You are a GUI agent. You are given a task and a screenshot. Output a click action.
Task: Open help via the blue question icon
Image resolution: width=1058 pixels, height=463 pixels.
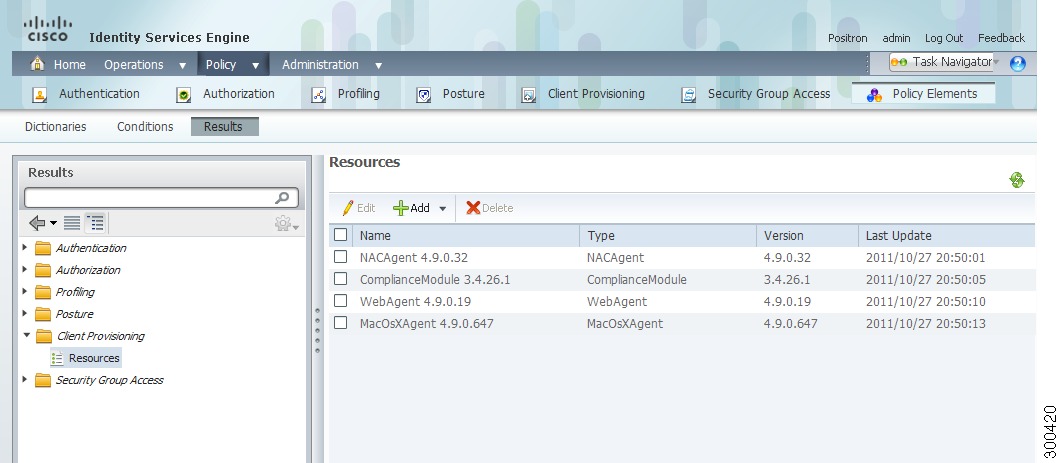[1018, 63]
